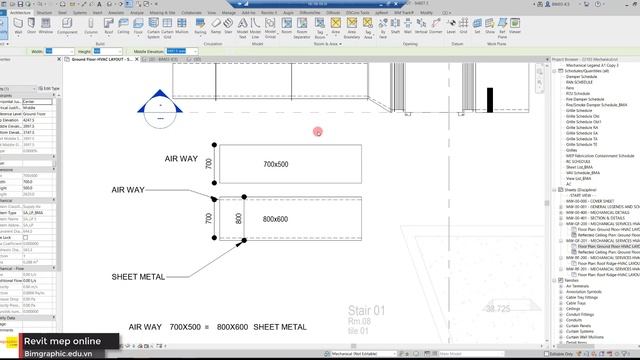Select the Grid datum tool
640x360 pixels.
tap(464, 27)
